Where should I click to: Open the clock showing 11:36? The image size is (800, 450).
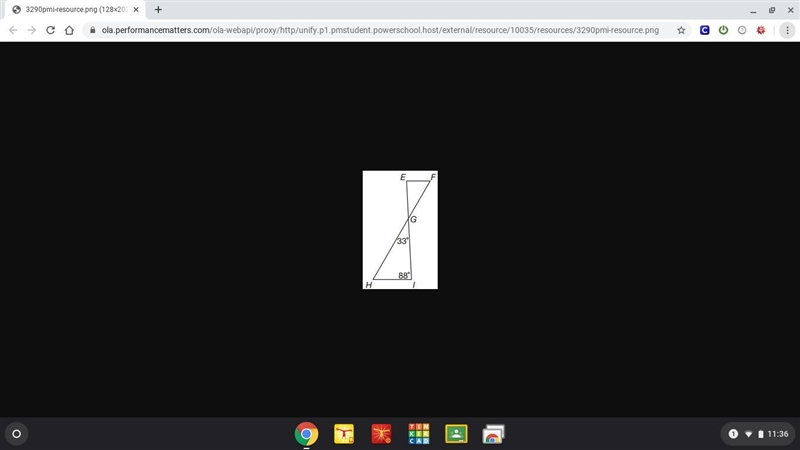(x=778, y=434)
